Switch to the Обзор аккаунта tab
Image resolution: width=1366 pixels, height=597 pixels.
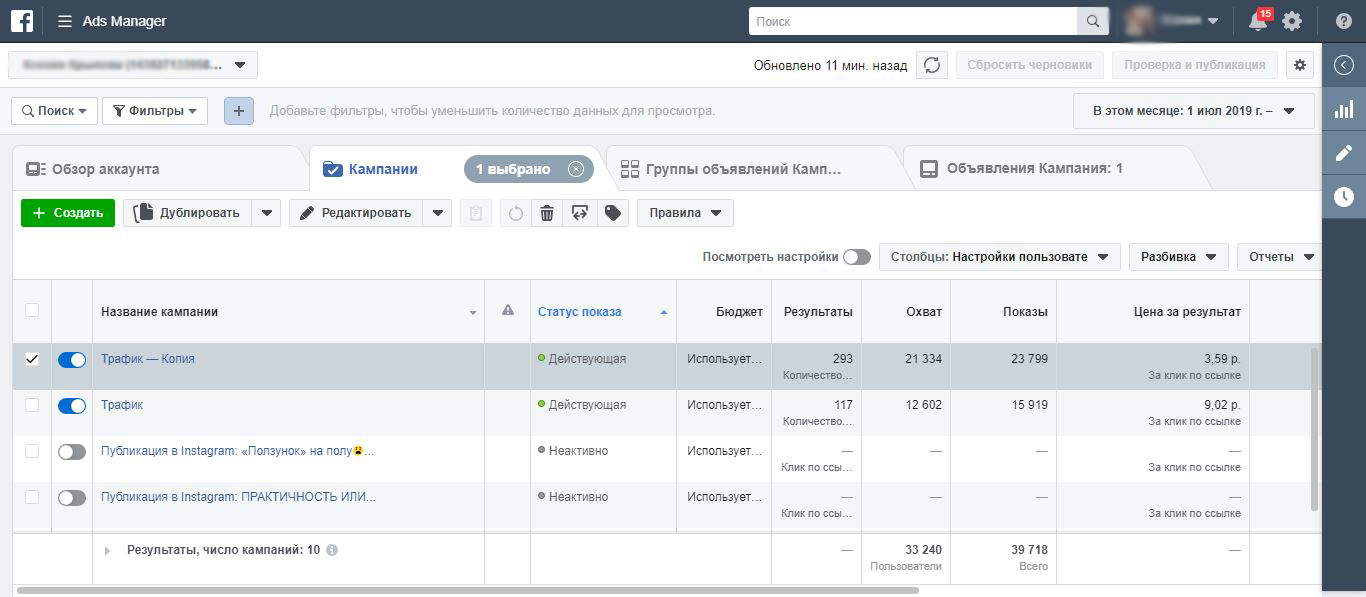click(105, 169)
